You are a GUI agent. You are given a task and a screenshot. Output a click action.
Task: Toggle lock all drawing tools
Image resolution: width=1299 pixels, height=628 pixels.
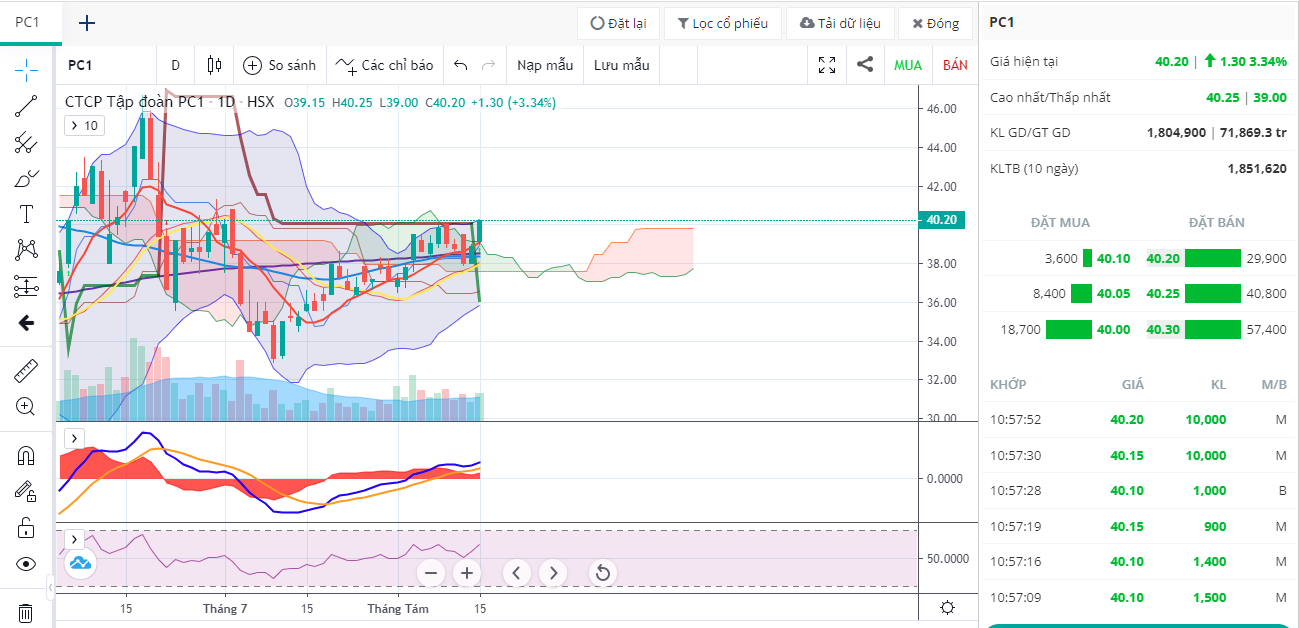pyautogui.click(x=26, y=527)
